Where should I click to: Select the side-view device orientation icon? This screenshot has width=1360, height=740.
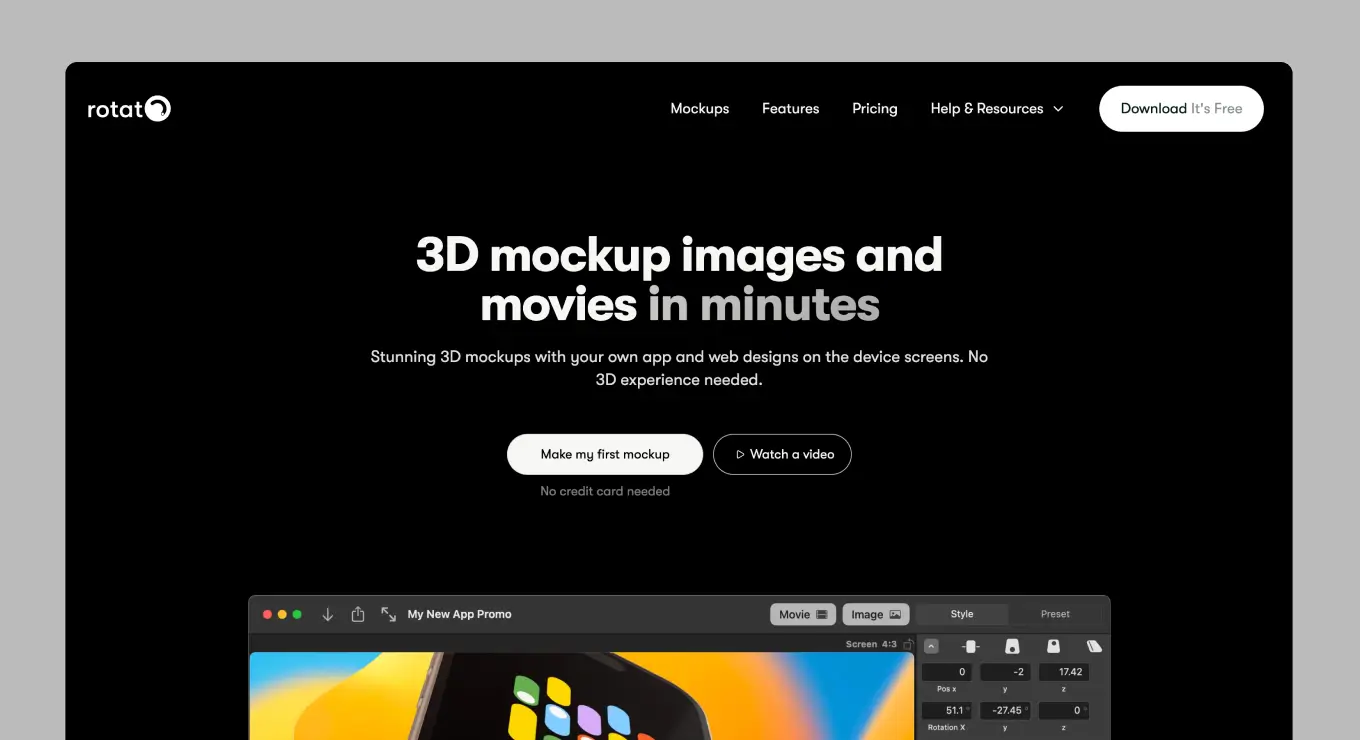coord(970,646)
